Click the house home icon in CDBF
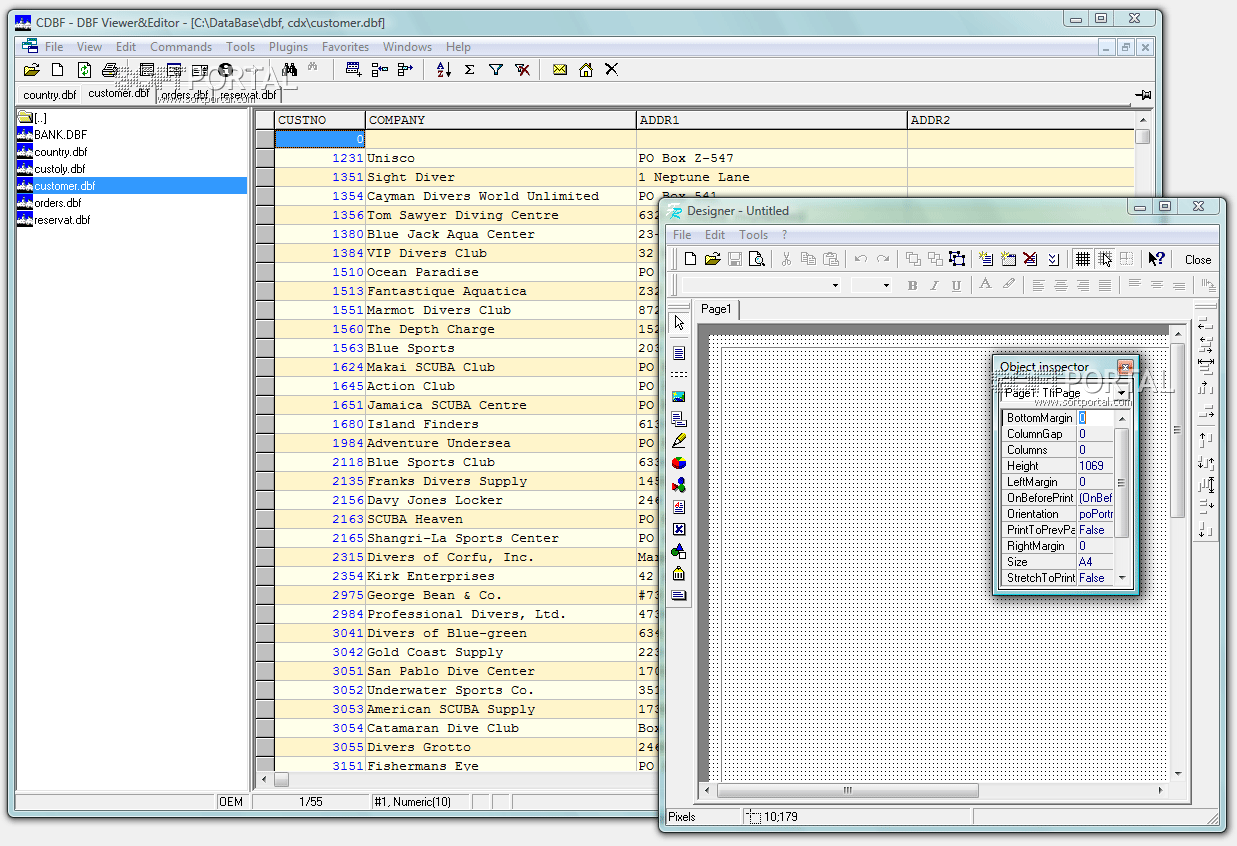 [x=586, y=70]
